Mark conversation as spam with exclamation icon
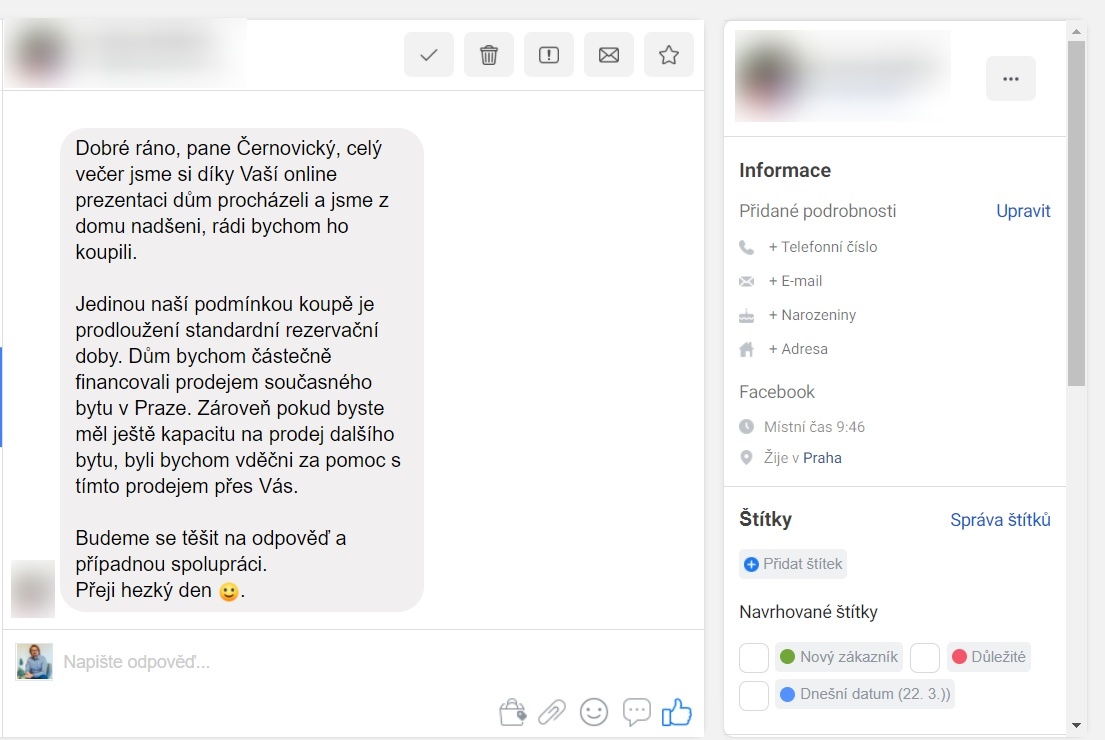Screen dimensions: 1105x740 coord(549,55)
